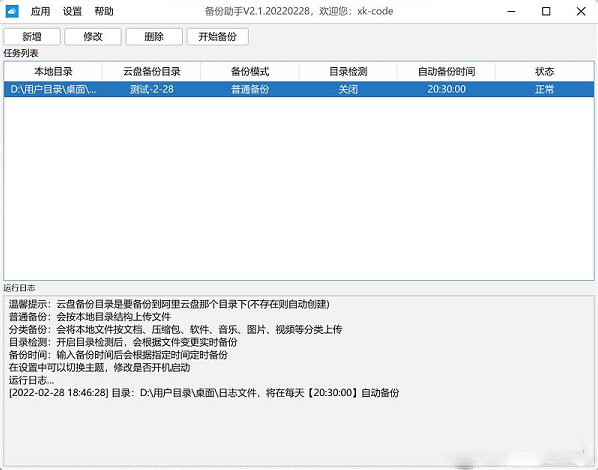Click the 本地目录 column header
This screenshot has width=598, height=470.
(53, 71)
